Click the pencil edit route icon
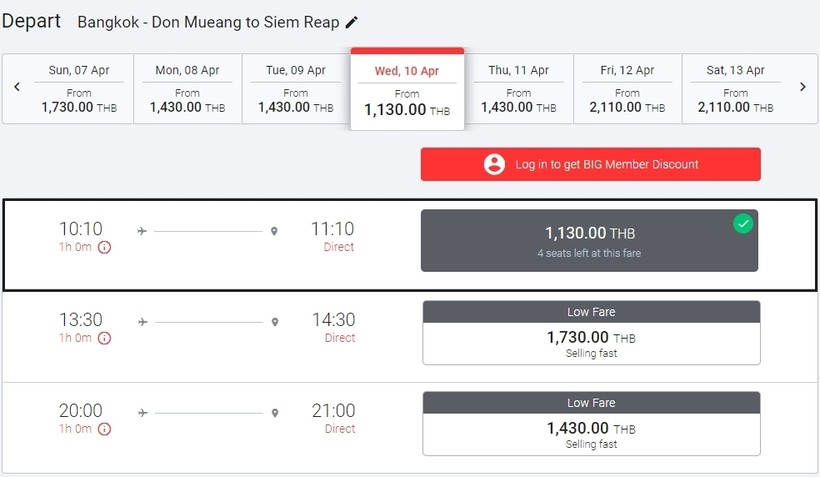The height and width of the screenshot is (477, 820). (x=352, y=22)
